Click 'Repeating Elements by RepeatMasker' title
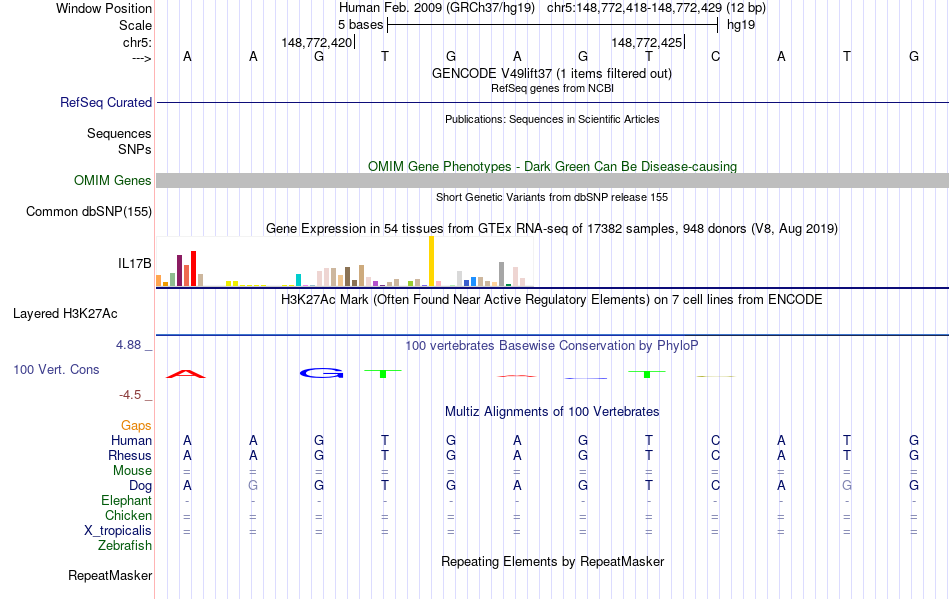Viewport: 950px width, 599px height. (553, 561)
